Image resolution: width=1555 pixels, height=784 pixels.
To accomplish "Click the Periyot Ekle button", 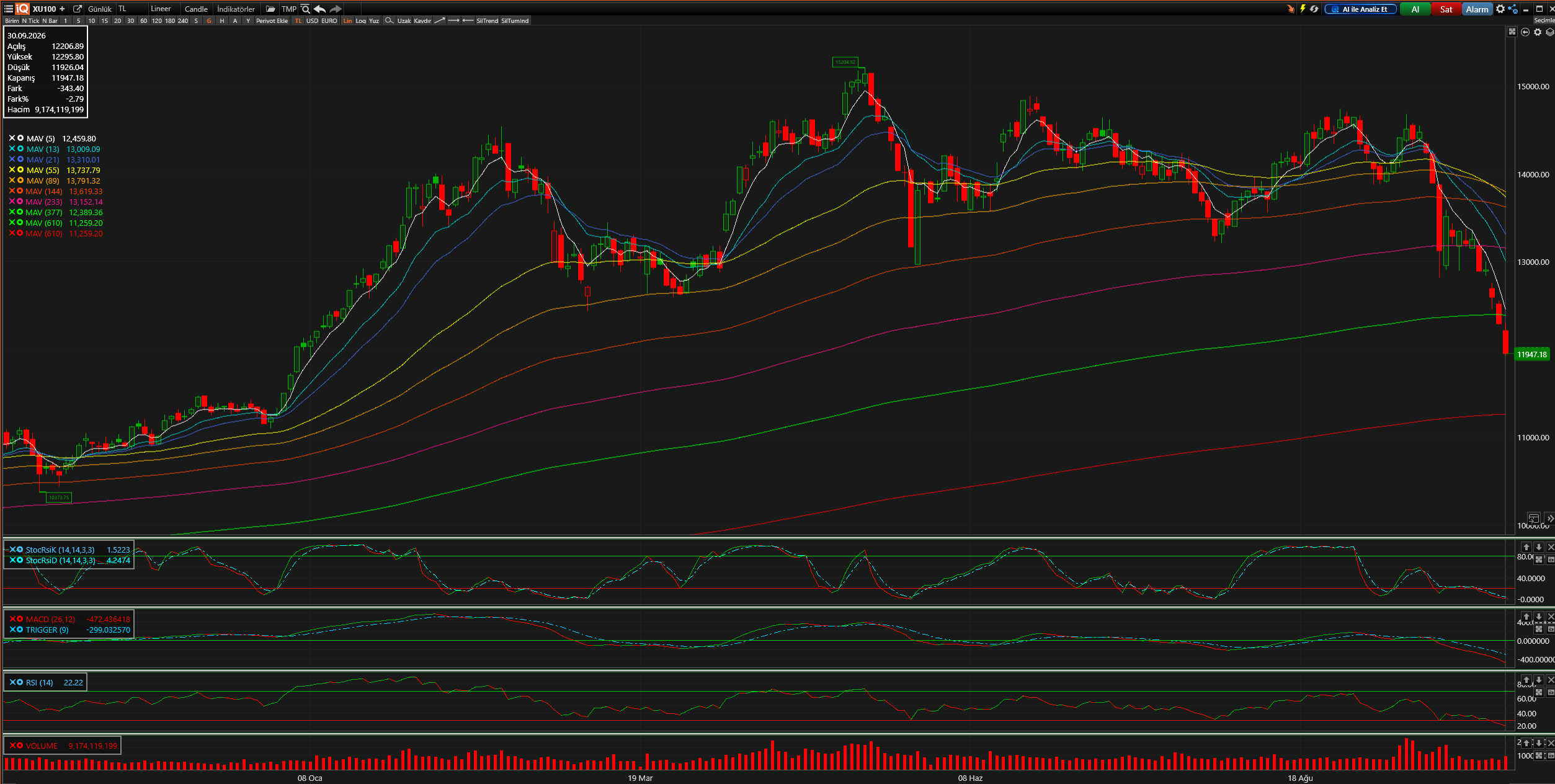I will 272,20.
